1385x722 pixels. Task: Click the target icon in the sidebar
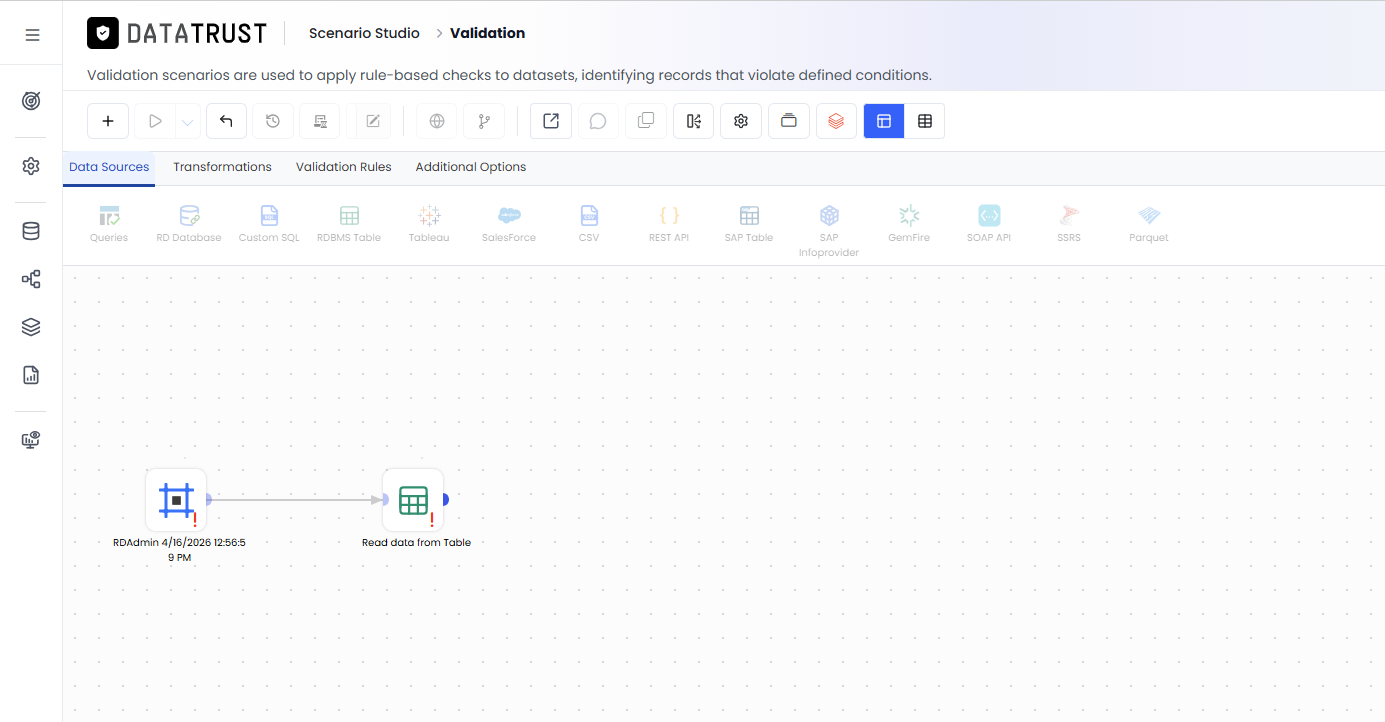pos(31,101)
